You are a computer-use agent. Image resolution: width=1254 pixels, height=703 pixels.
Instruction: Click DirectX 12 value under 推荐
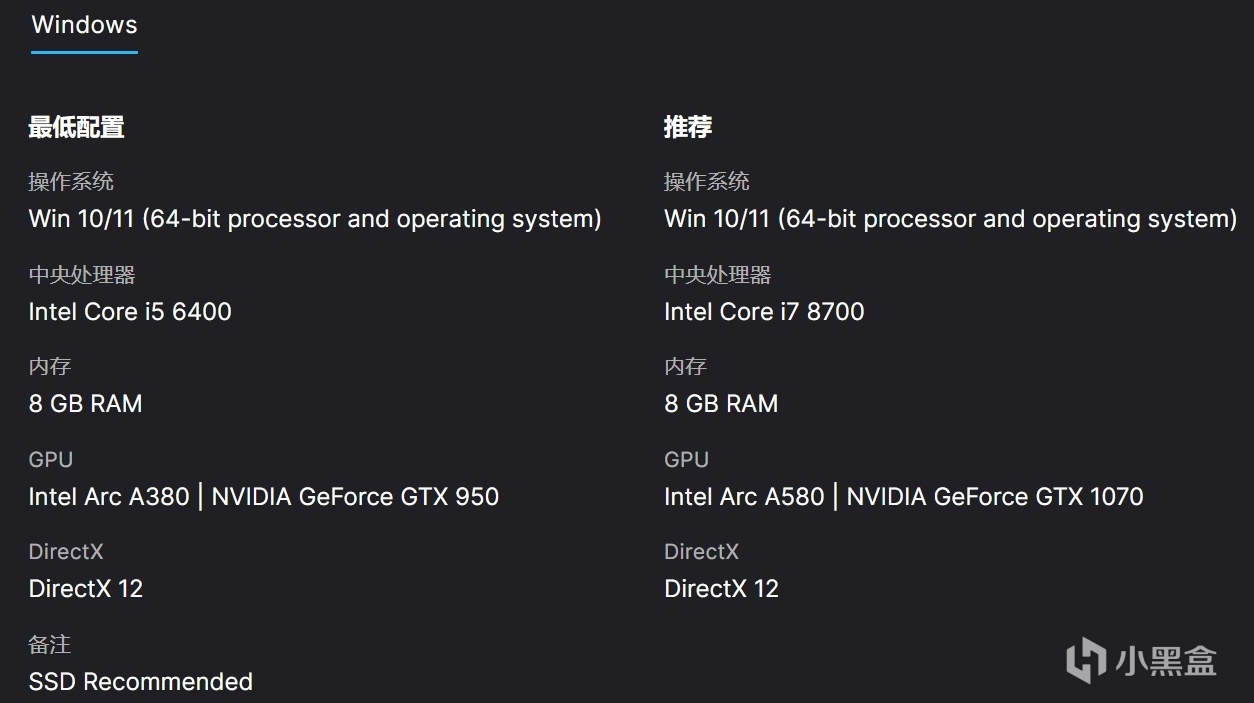pos(721,589)
